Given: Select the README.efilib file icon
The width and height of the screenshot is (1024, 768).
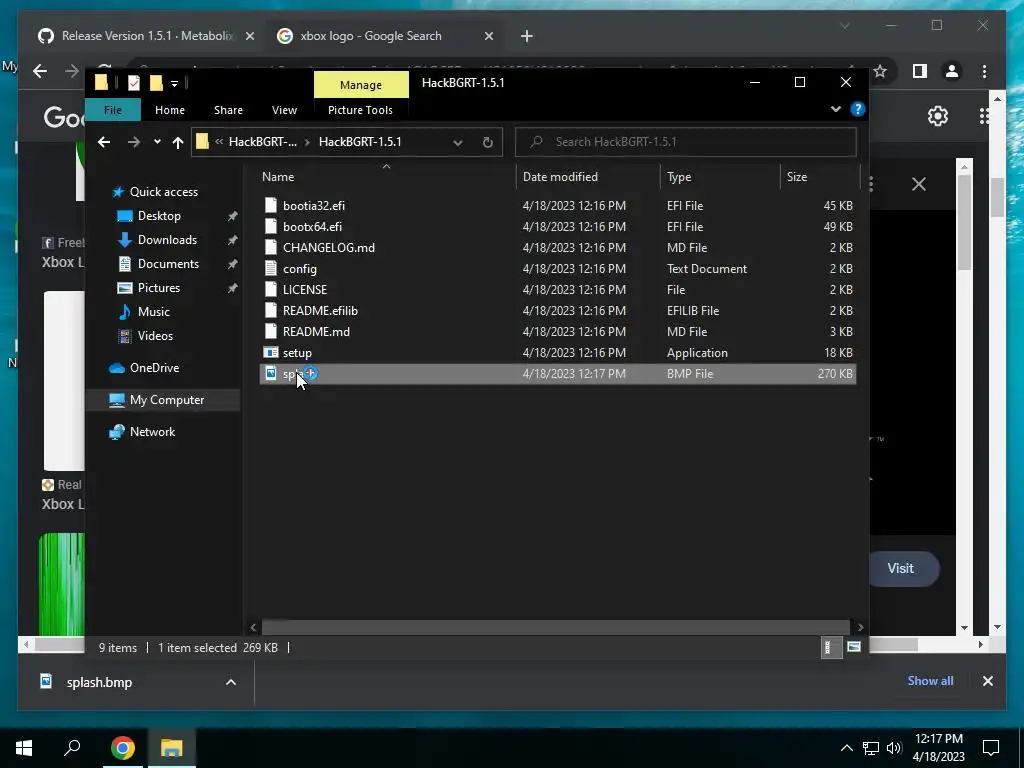Looking at the screenshot, I should [x=271, y=310].
